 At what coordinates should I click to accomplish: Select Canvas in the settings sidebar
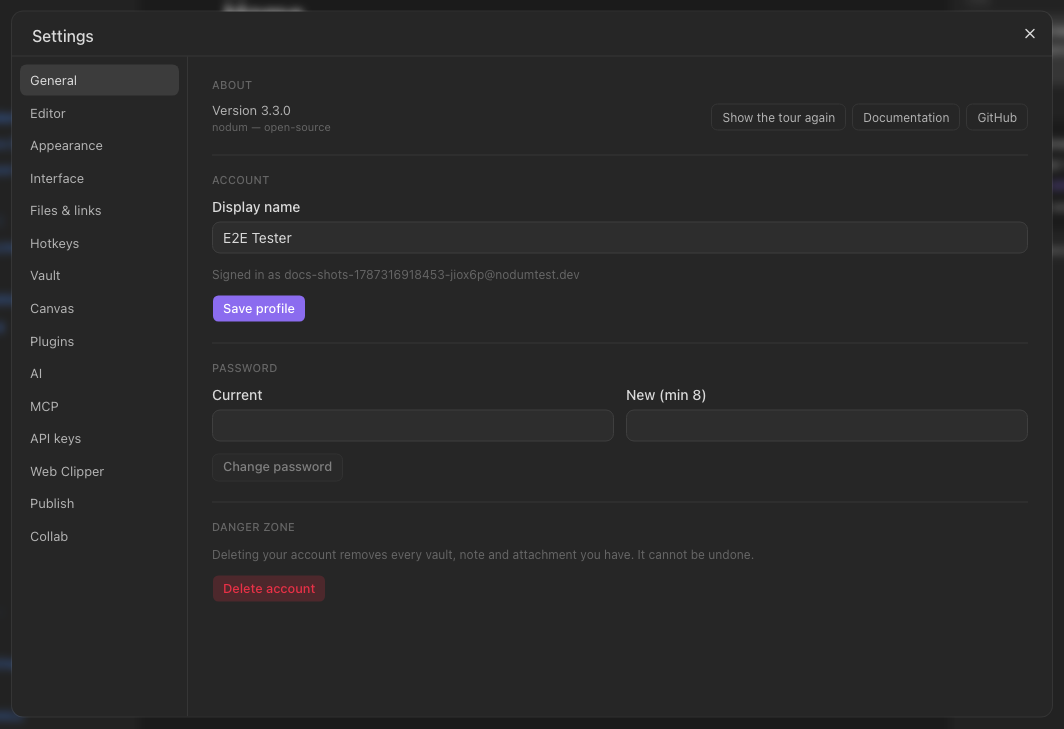click(99, 308)
